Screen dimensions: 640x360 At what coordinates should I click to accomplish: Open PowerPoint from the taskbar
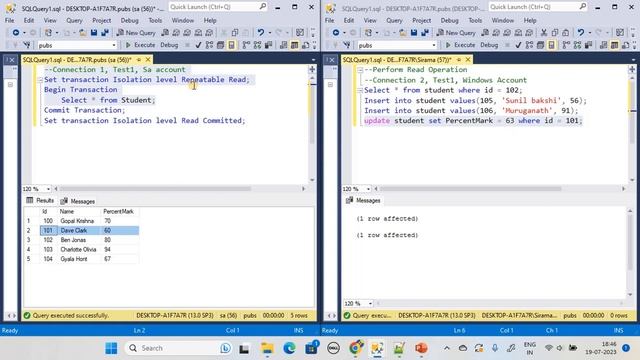pyautogui.click(x=421, y=348)
